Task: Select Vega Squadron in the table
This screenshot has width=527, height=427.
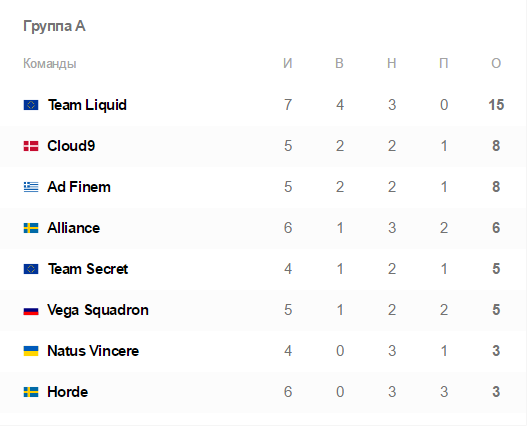Action: [98, 310]
